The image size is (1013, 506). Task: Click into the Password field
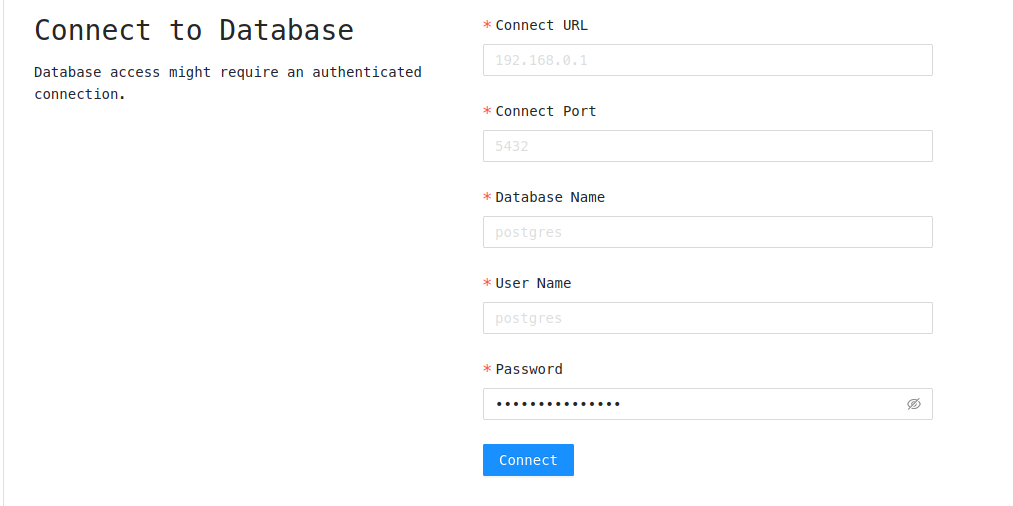(x=707, y=404)
